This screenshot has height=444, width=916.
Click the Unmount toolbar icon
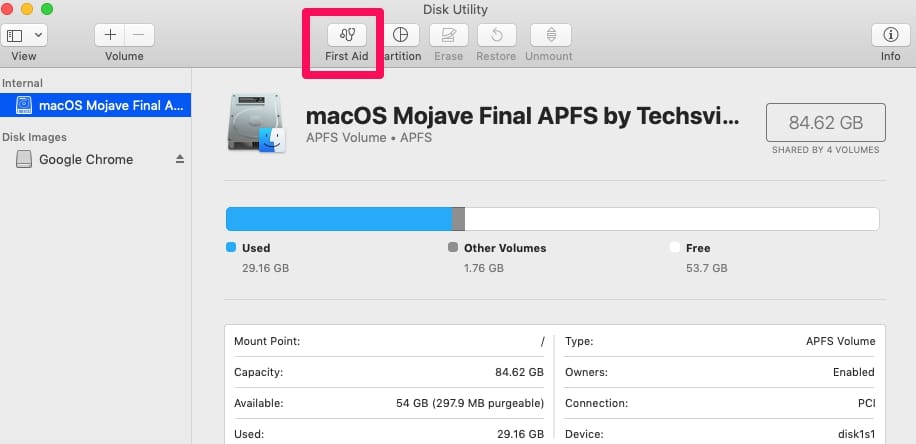coord(550,35)
